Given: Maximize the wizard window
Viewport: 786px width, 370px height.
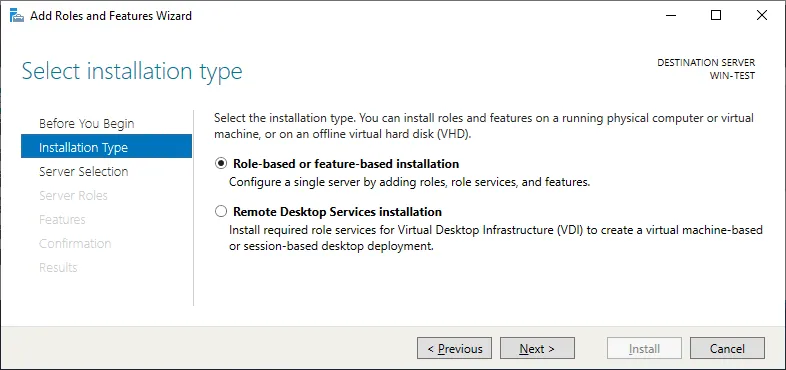Looking at the screenshot, I should [x=716, y=16].
